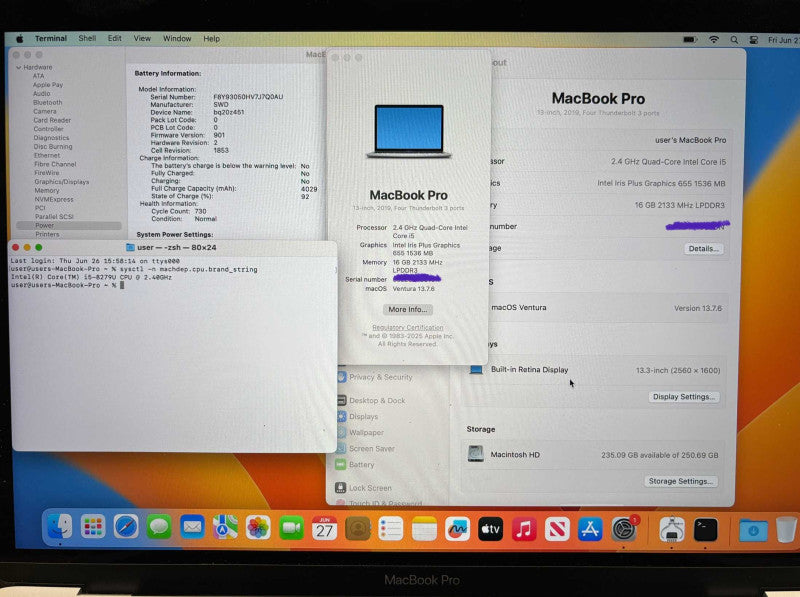The width and height of the screenshot is (800, 597).
Task: Open Apple TV from the Dock
Action: click(490, 530)
